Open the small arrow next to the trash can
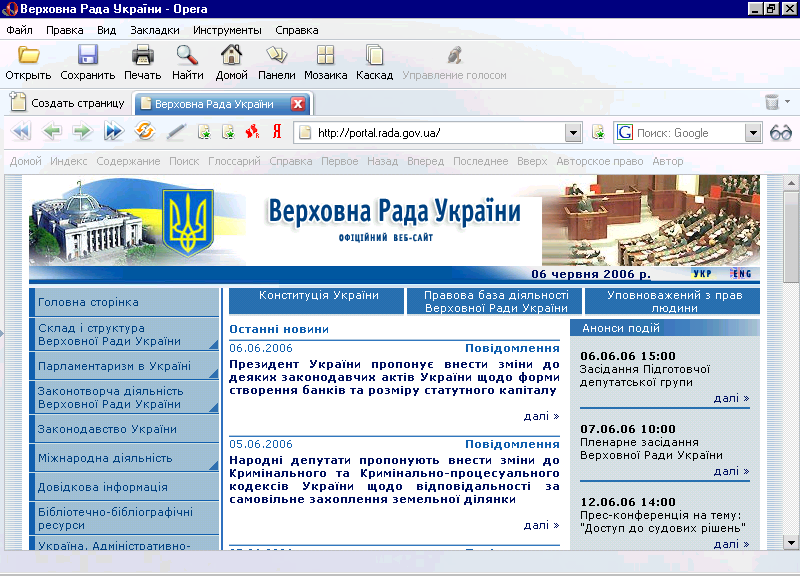The image size is (800, 576). pos(787,102)
